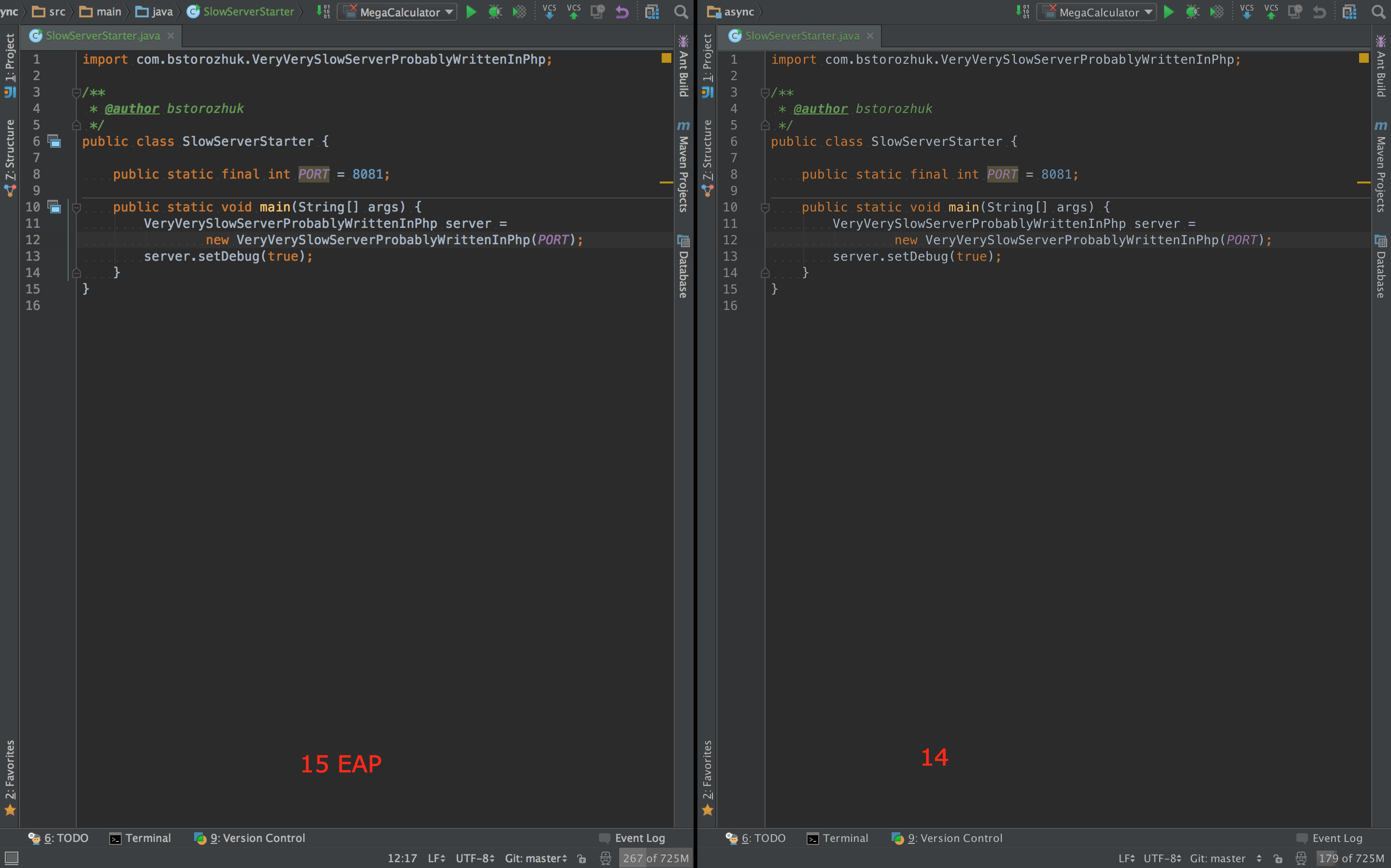The width and height of the screenshot is (1391, 868).
Task: Open Terminal tab in right window
Action: [838, 838]
